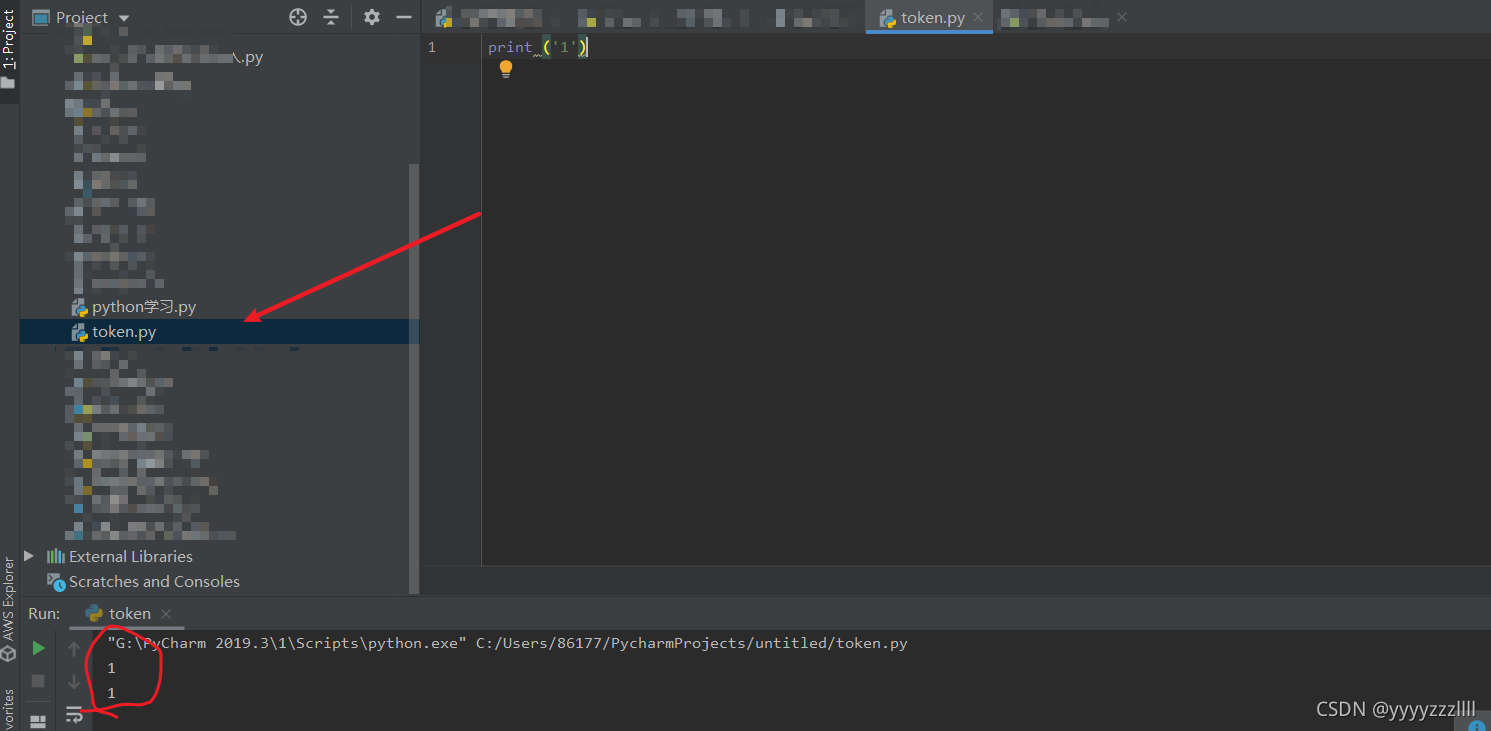Expand External Libraries node

point(29,556)
